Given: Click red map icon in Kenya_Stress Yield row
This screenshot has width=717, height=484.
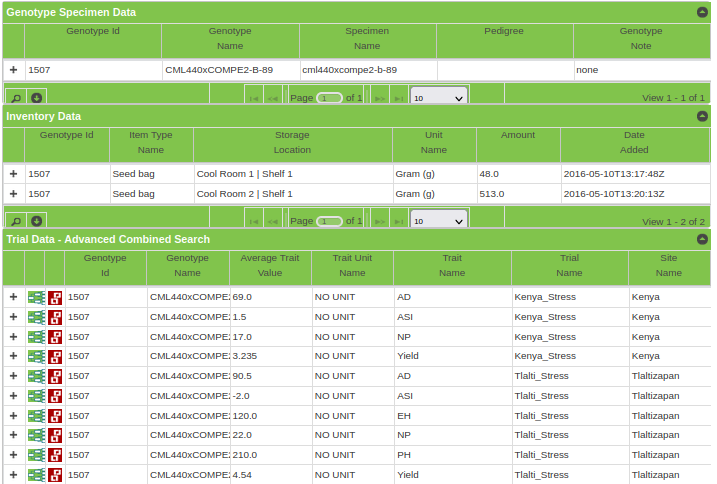Looking at the screenshot, I should click(x=55, y=356).
